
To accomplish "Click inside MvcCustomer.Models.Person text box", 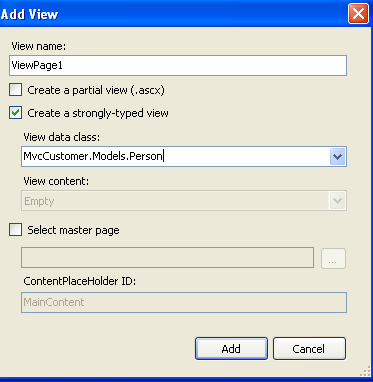I will point(175,156).
